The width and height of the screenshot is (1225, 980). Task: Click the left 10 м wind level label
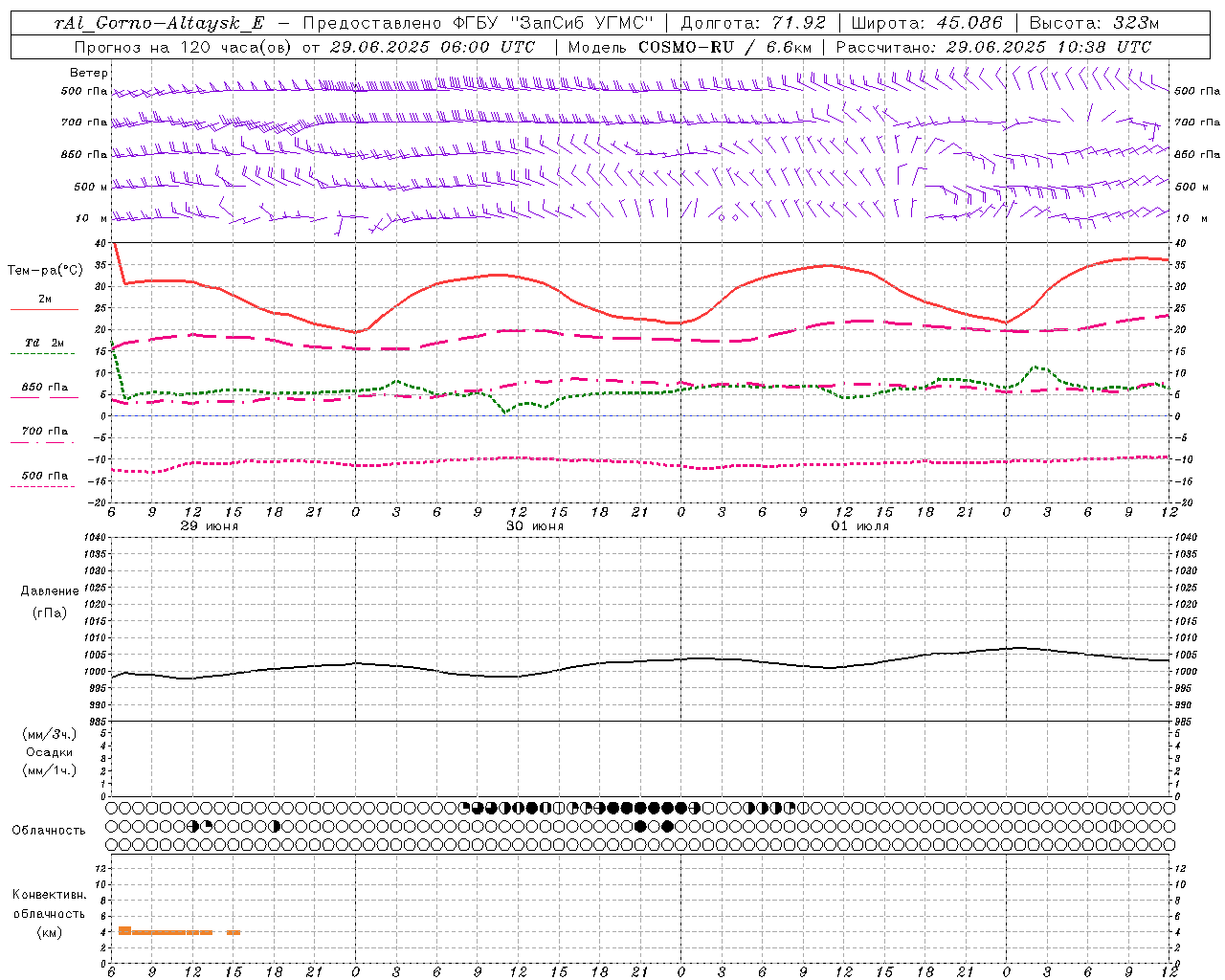pyautogui.click(x=91, y=218)
